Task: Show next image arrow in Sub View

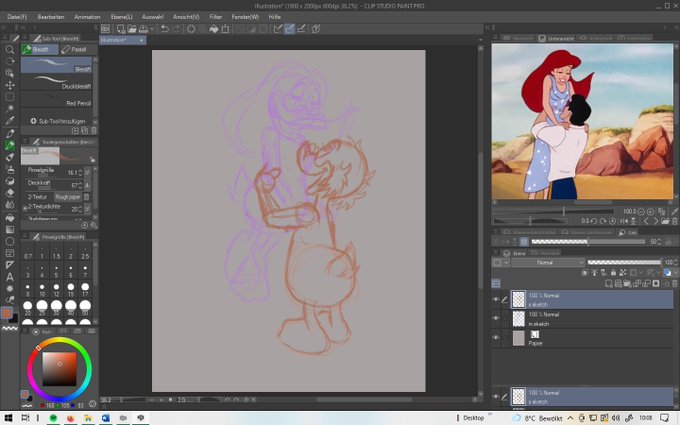Action: click(656, 221)
